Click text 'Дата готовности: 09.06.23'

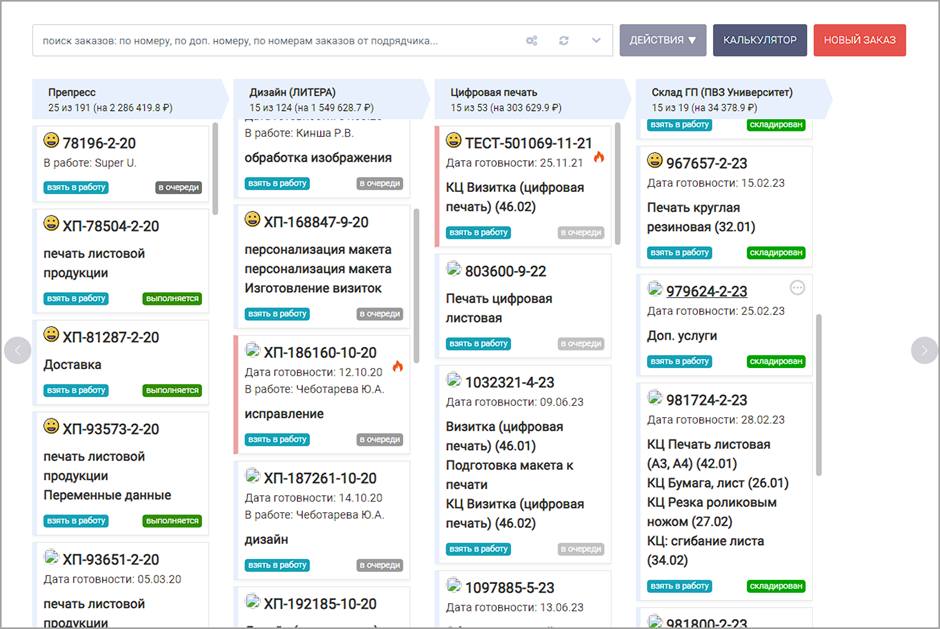(514, 402)
